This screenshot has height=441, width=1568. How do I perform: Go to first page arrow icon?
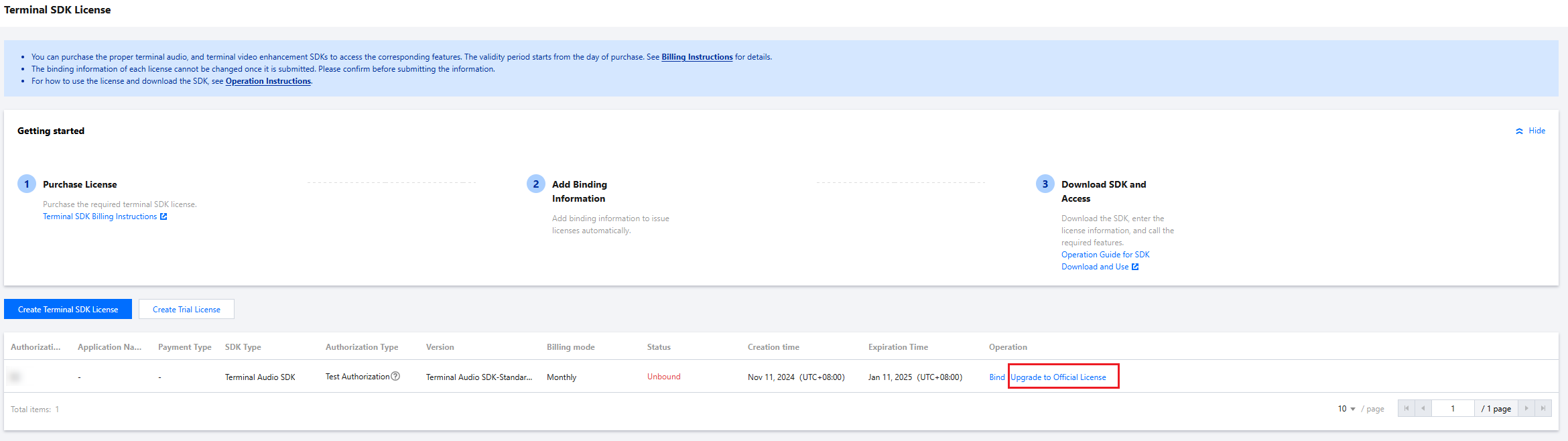(1407, 409)
